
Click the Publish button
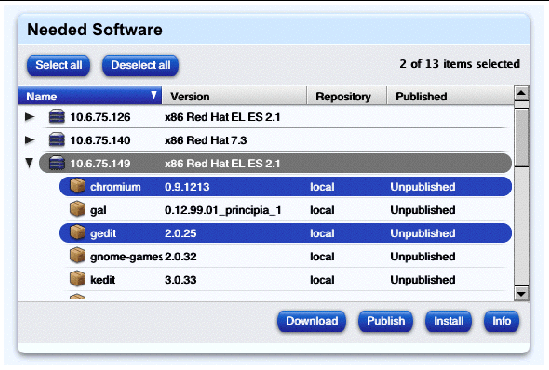click(x=385, y=321)
